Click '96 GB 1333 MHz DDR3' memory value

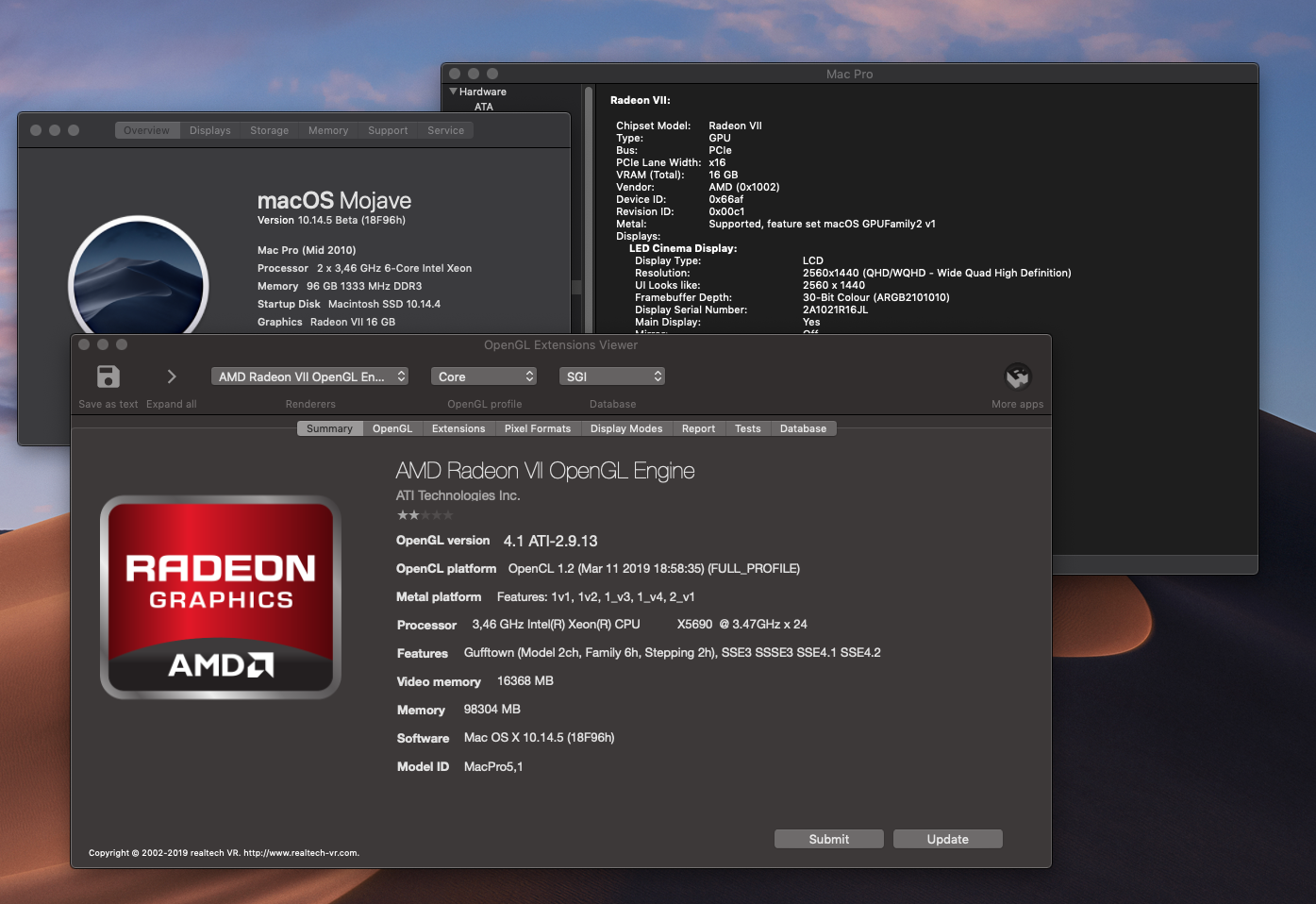pos(364,286)
